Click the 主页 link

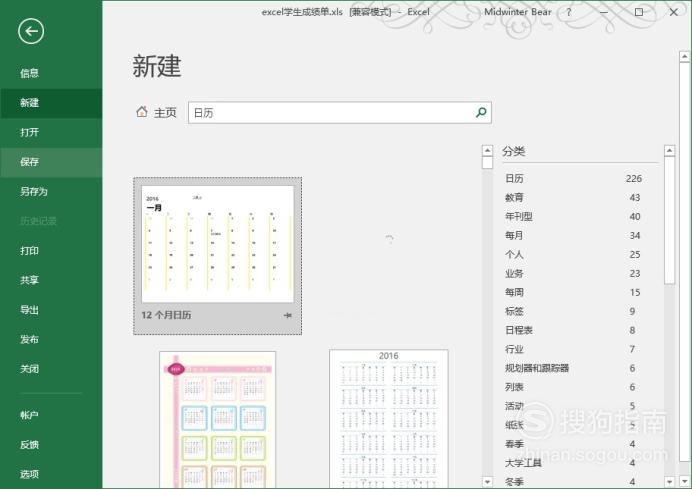tap(165, 113)
